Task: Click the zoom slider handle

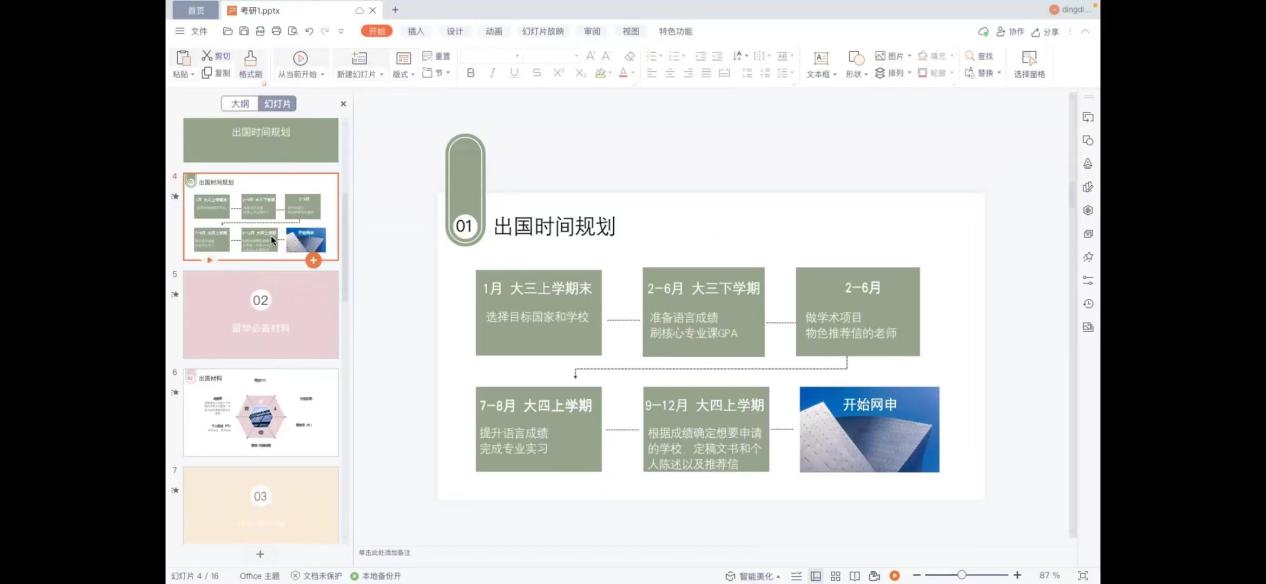Action: click(x=961, y=575)
